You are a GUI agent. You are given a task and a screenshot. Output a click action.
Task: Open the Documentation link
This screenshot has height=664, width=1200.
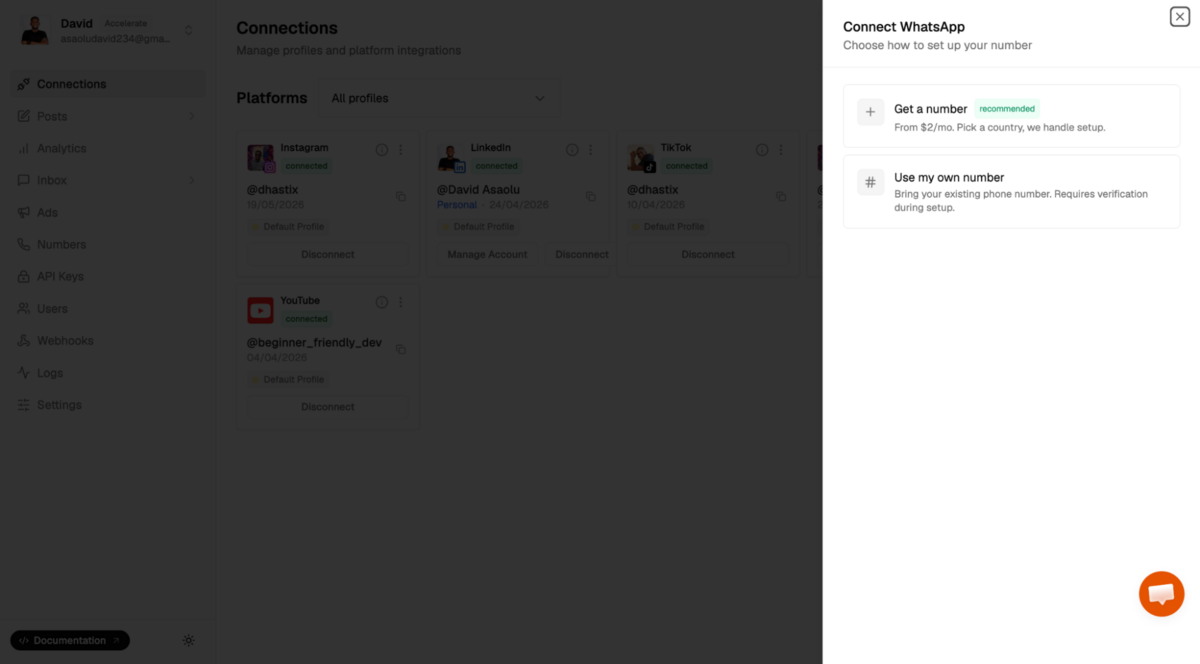pyautogui.click(x=70, y=640)
